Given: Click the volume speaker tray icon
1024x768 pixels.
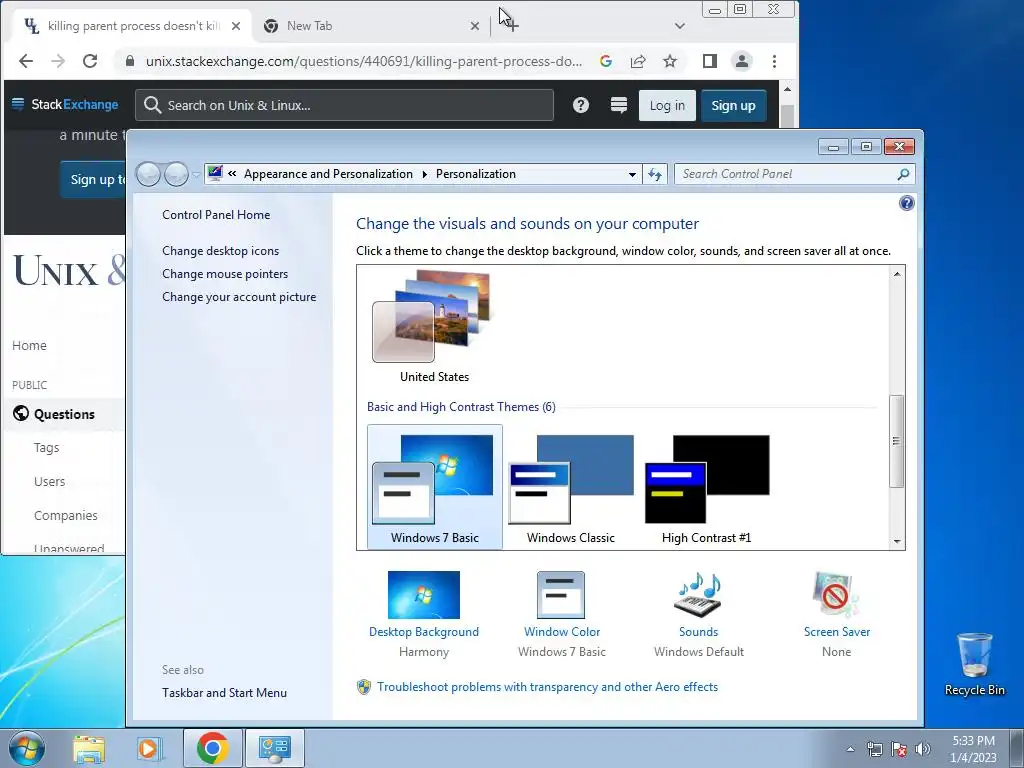Looking at the screenshot, I should [x=923, y=749].
